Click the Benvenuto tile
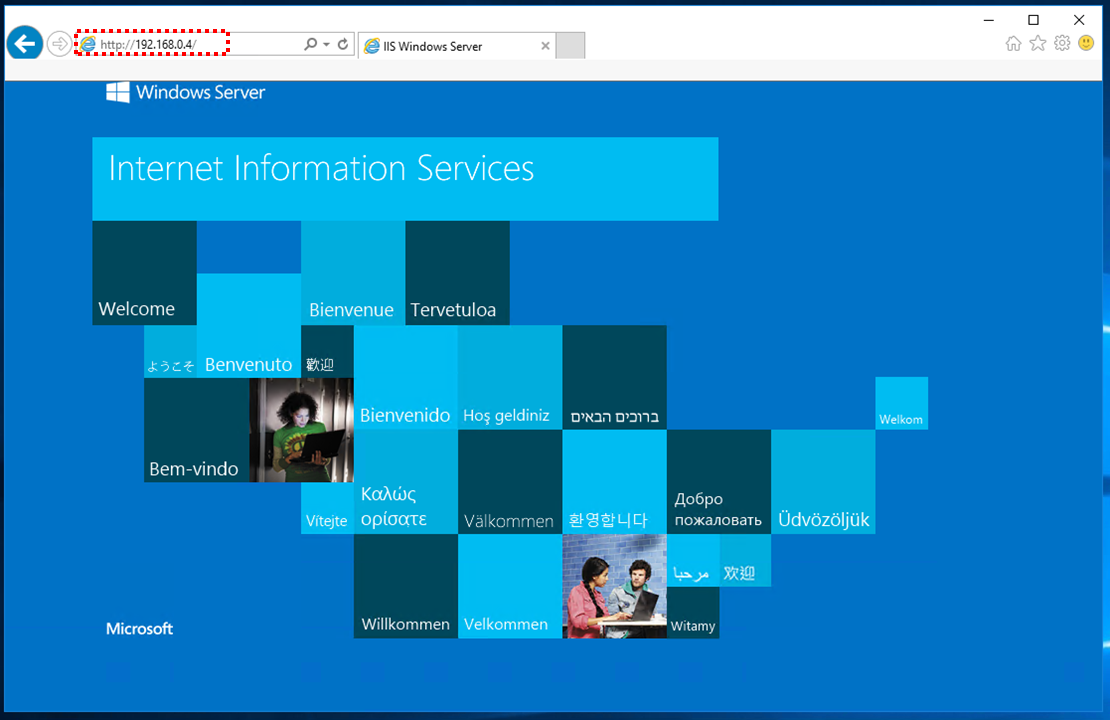 (x=248, y=326)
